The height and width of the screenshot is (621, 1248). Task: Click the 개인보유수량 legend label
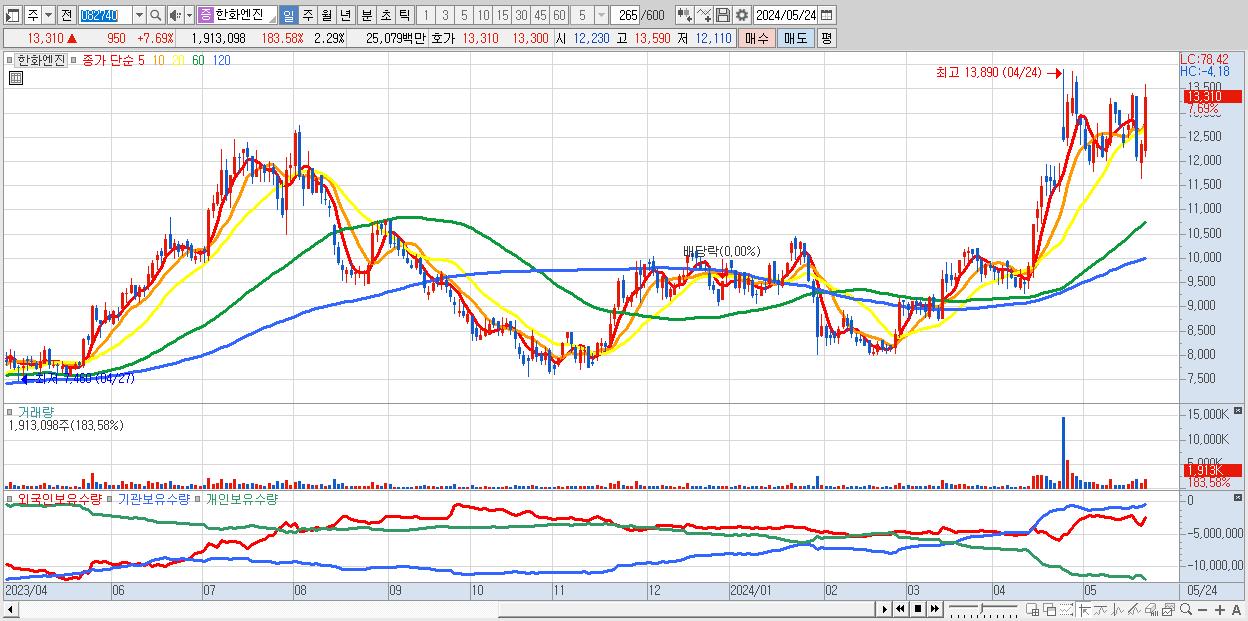coord(241,498)
